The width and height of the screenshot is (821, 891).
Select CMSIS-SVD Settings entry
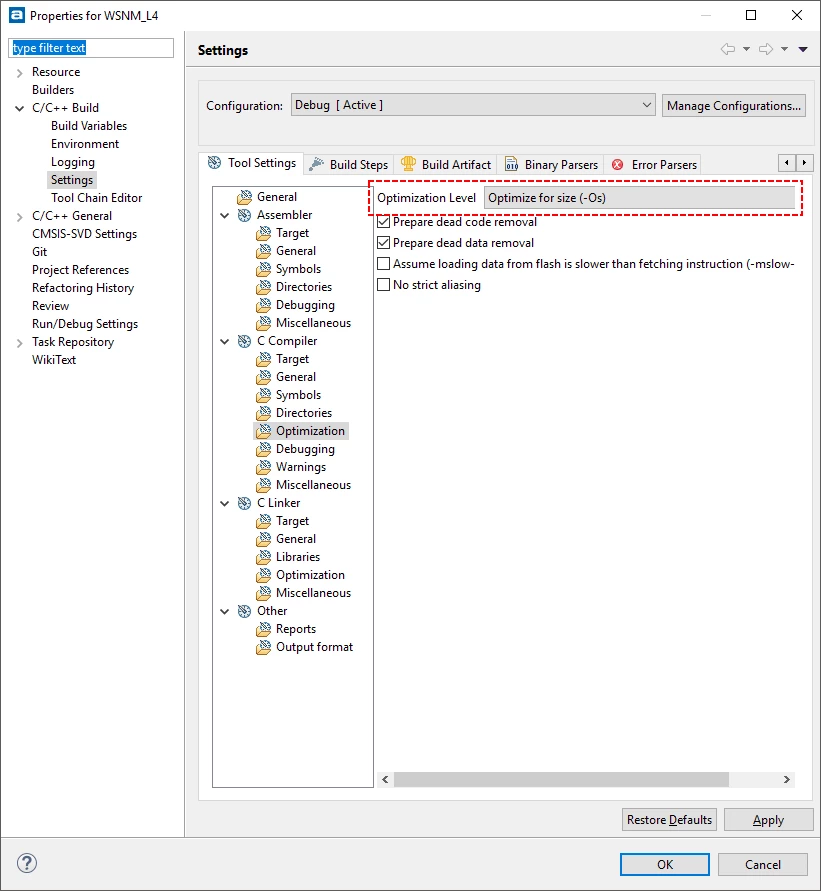85,234
